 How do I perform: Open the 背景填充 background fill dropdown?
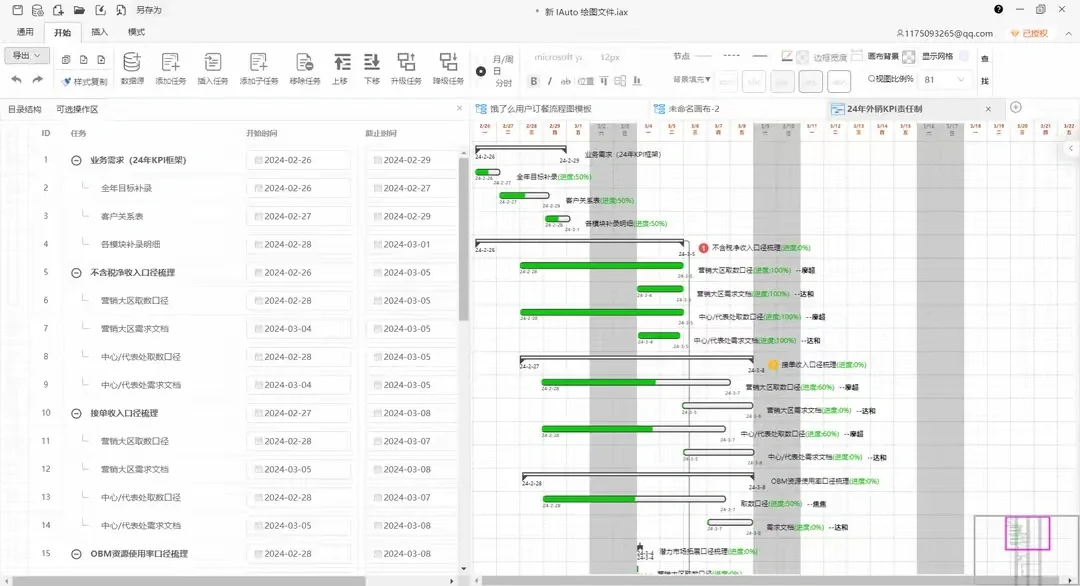(692, 80)
